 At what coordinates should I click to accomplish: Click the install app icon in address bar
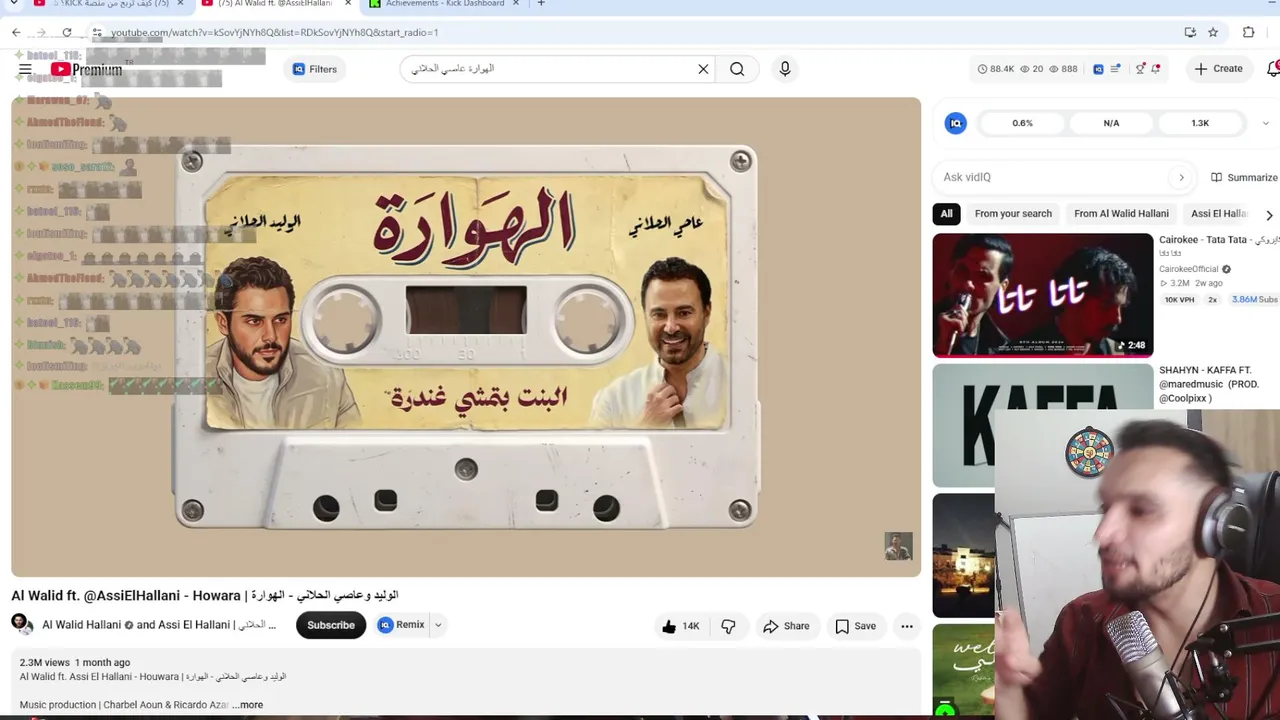coord(1190,32)
